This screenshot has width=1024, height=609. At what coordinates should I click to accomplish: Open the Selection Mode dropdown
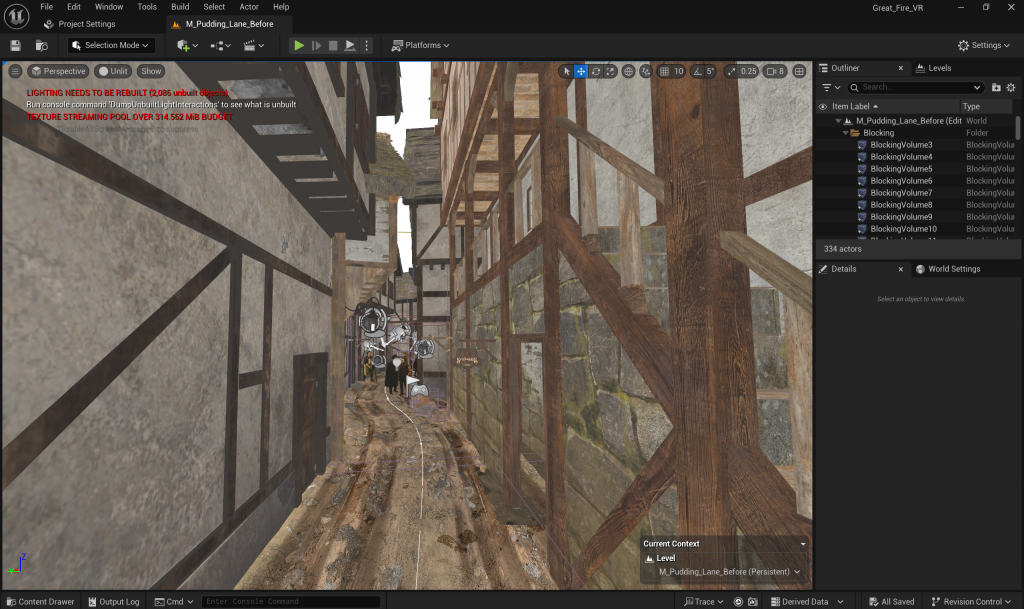click(x=111, y=45)
